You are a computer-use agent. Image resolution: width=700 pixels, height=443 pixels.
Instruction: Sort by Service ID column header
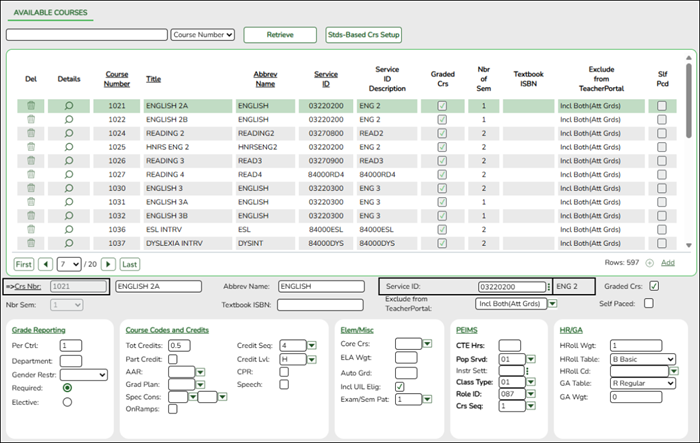[326, 79]
